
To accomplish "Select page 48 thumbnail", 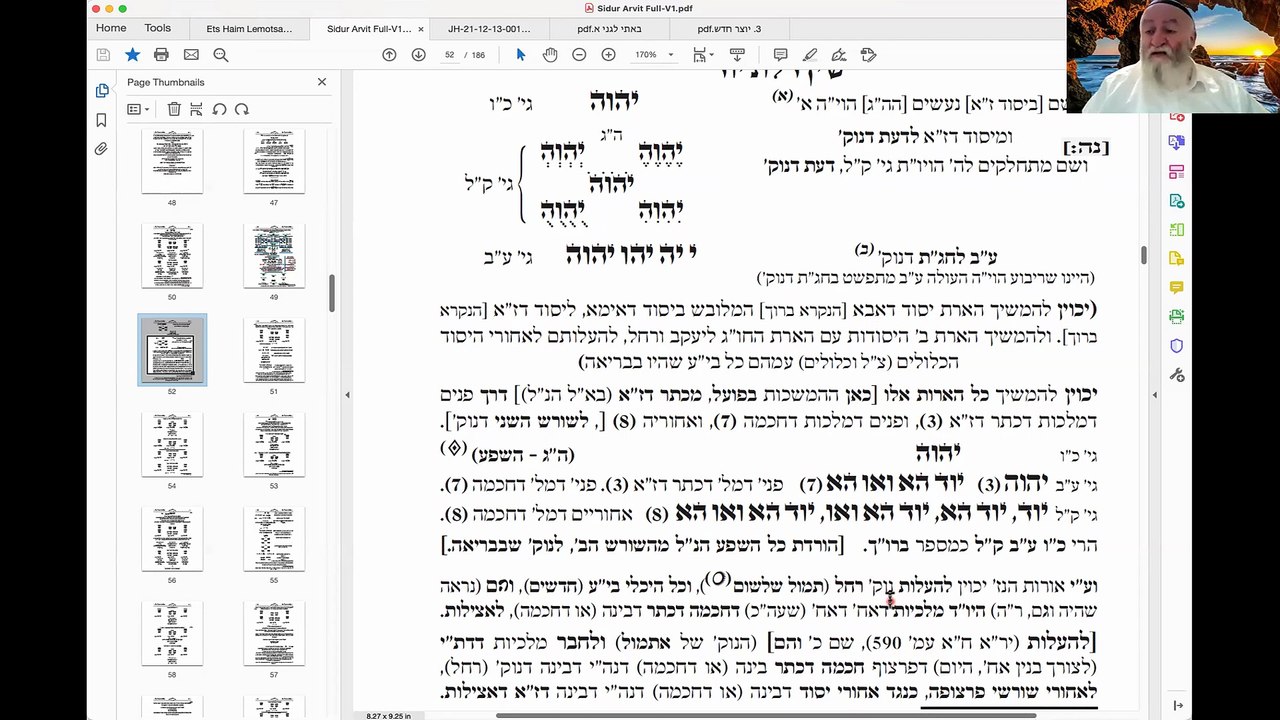I will pyautogui.click(x=172, y=162).
